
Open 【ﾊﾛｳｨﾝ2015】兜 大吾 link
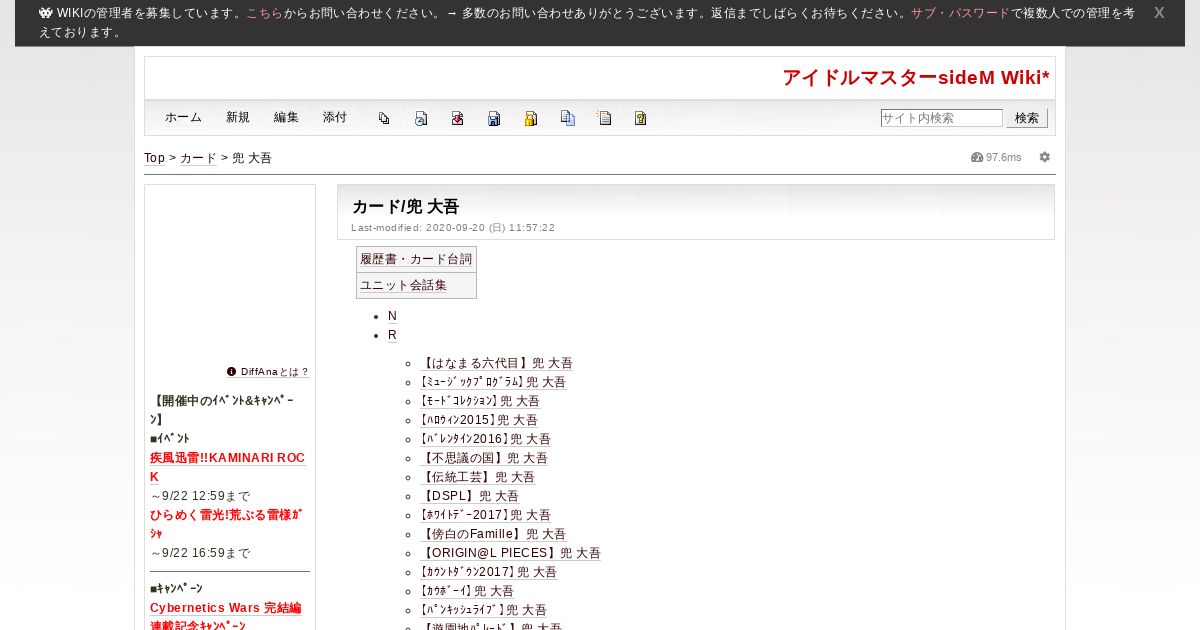[x=478, y=420]
